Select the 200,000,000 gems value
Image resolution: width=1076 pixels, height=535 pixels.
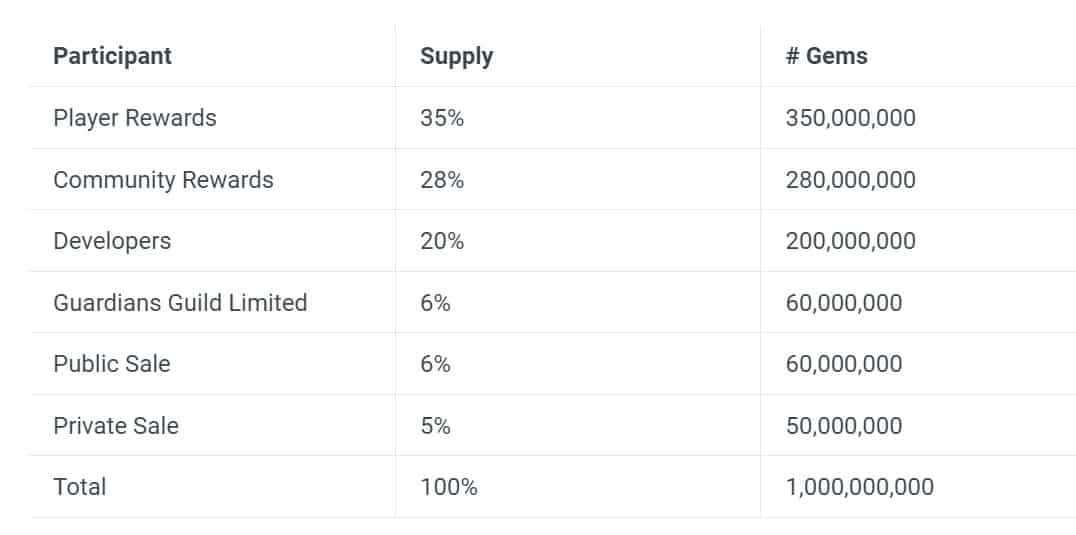click(850, 241)
